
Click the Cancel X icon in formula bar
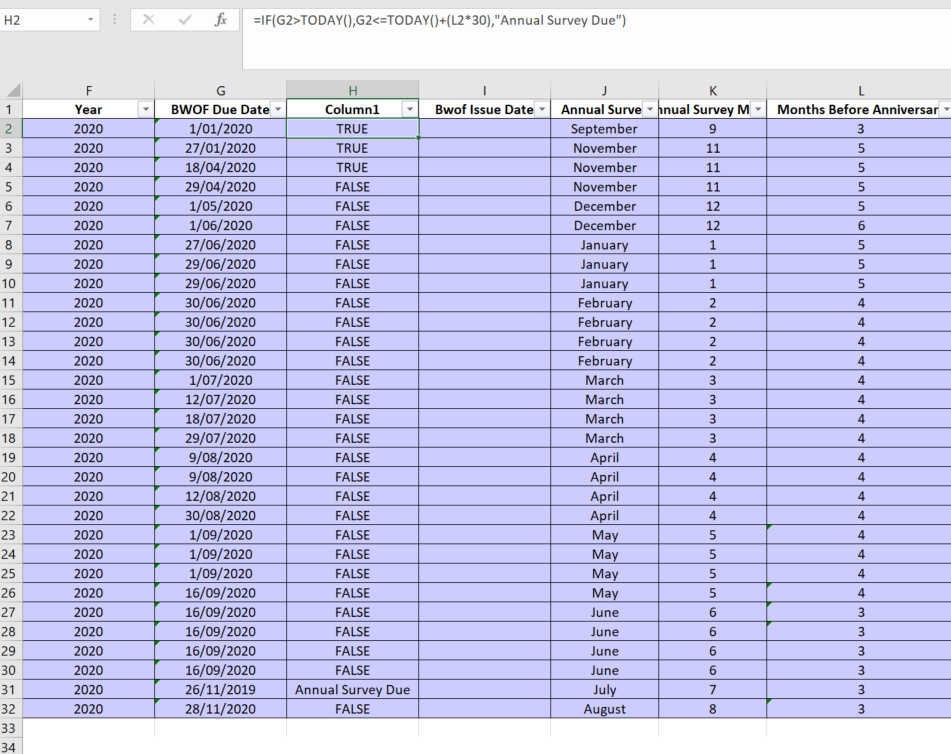tap(149, 20)
